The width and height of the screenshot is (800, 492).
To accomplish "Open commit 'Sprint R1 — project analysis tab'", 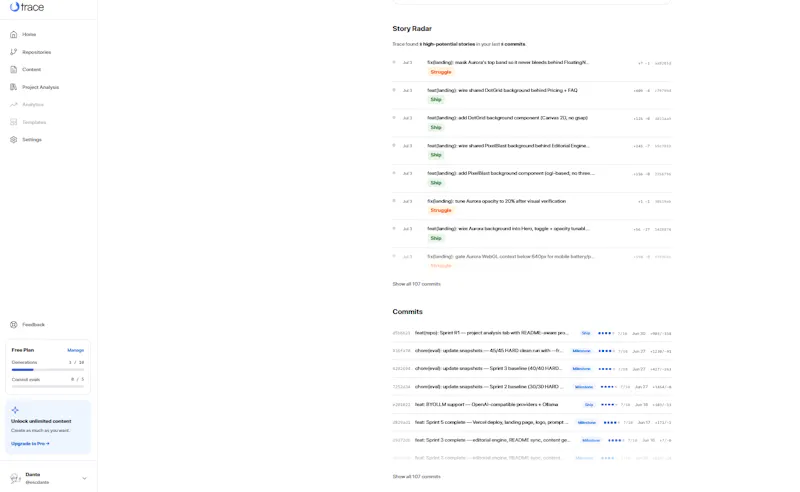I will 532,333.
